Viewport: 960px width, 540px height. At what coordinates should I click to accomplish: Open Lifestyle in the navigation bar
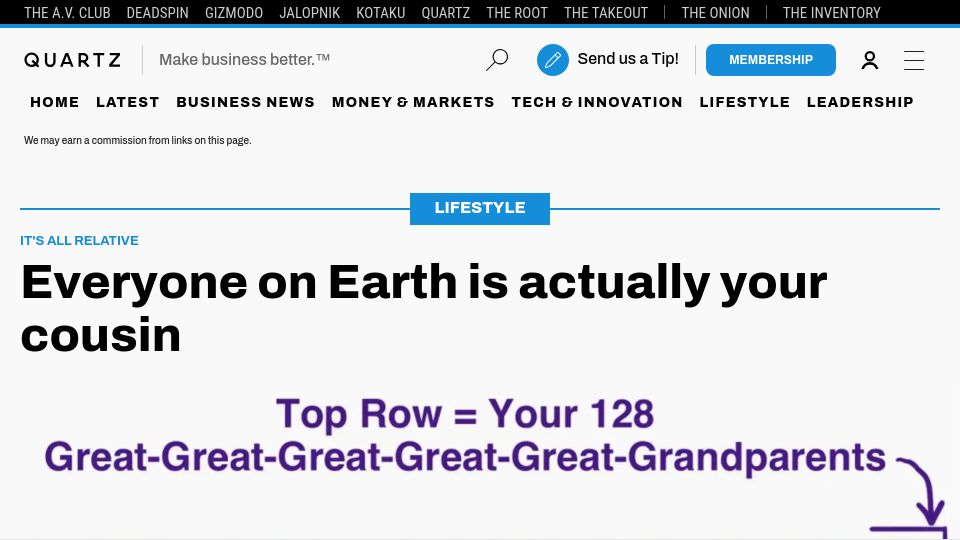(x=744, y=102)
